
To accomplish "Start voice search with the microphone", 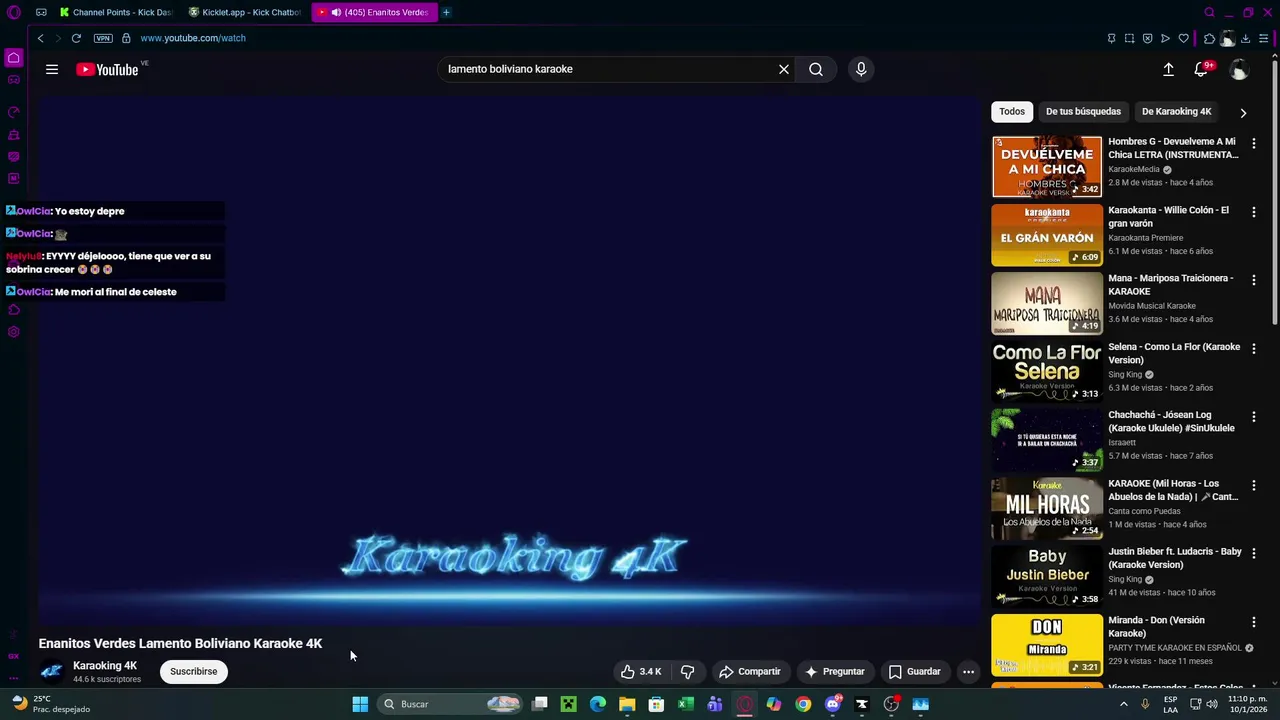I will coord(861,69).
